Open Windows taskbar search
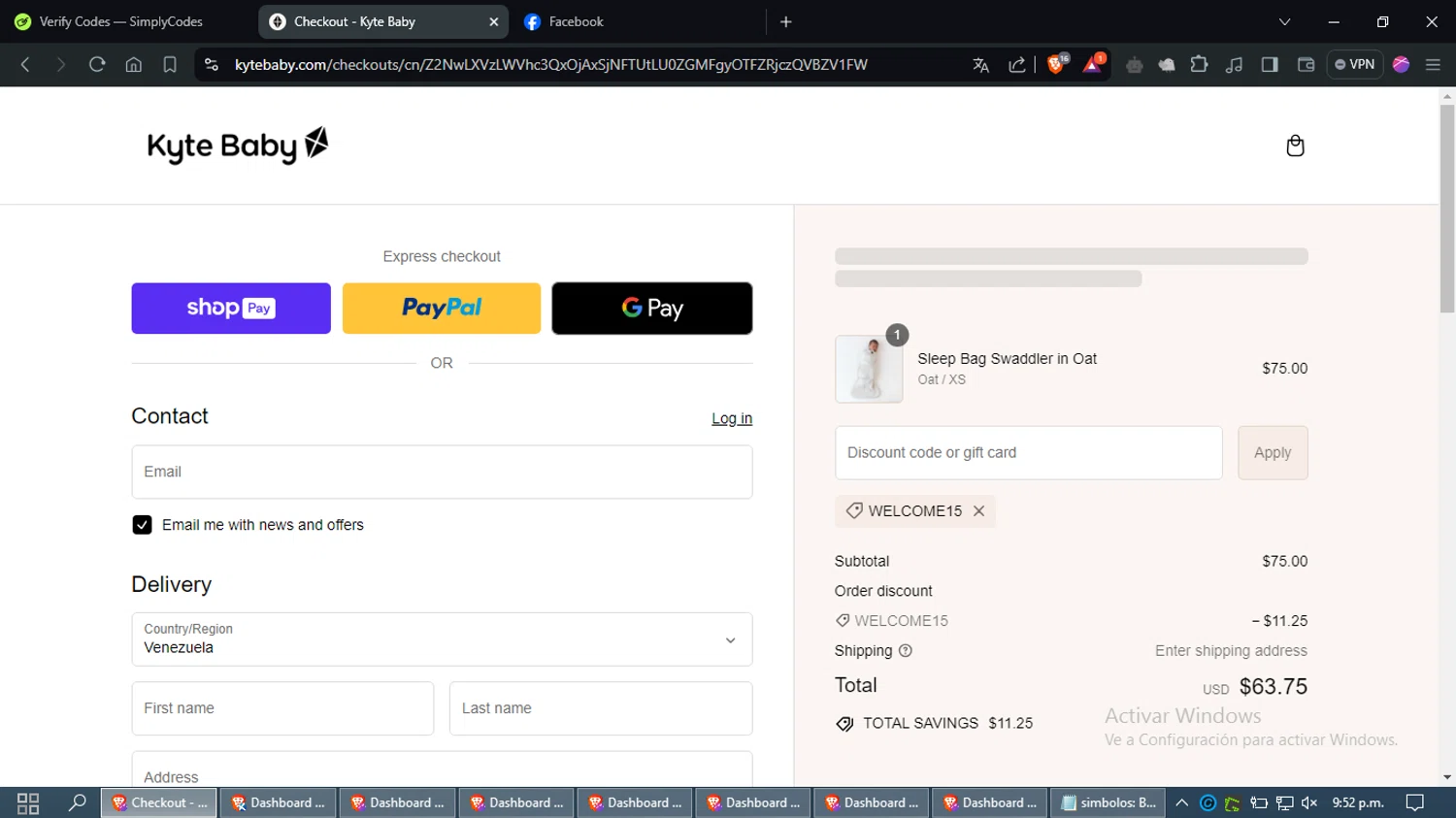1456x818 pixels. click(78, 802)
